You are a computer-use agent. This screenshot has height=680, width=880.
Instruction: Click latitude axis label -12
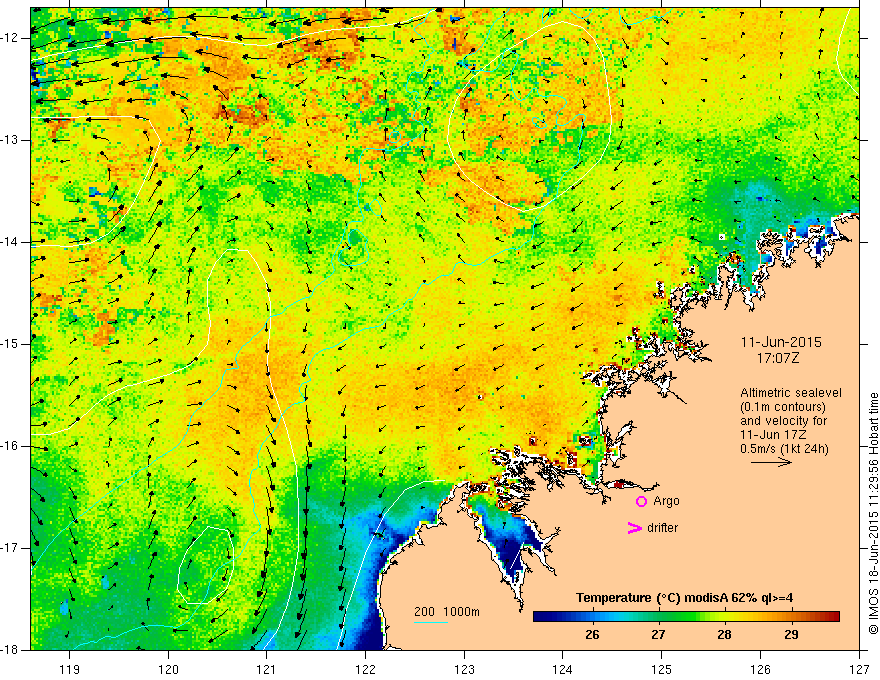(x=10, y=38)
